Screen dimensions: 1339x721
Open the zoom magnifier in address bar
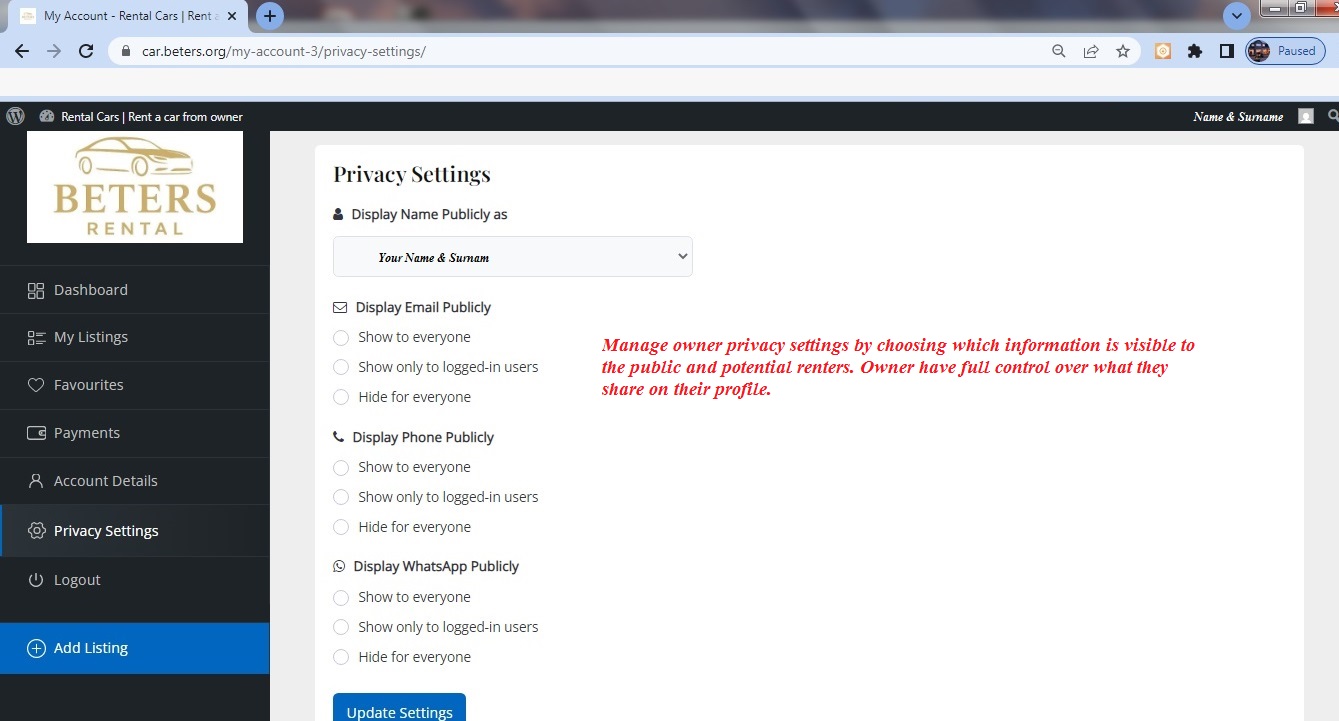[1058, 51]
